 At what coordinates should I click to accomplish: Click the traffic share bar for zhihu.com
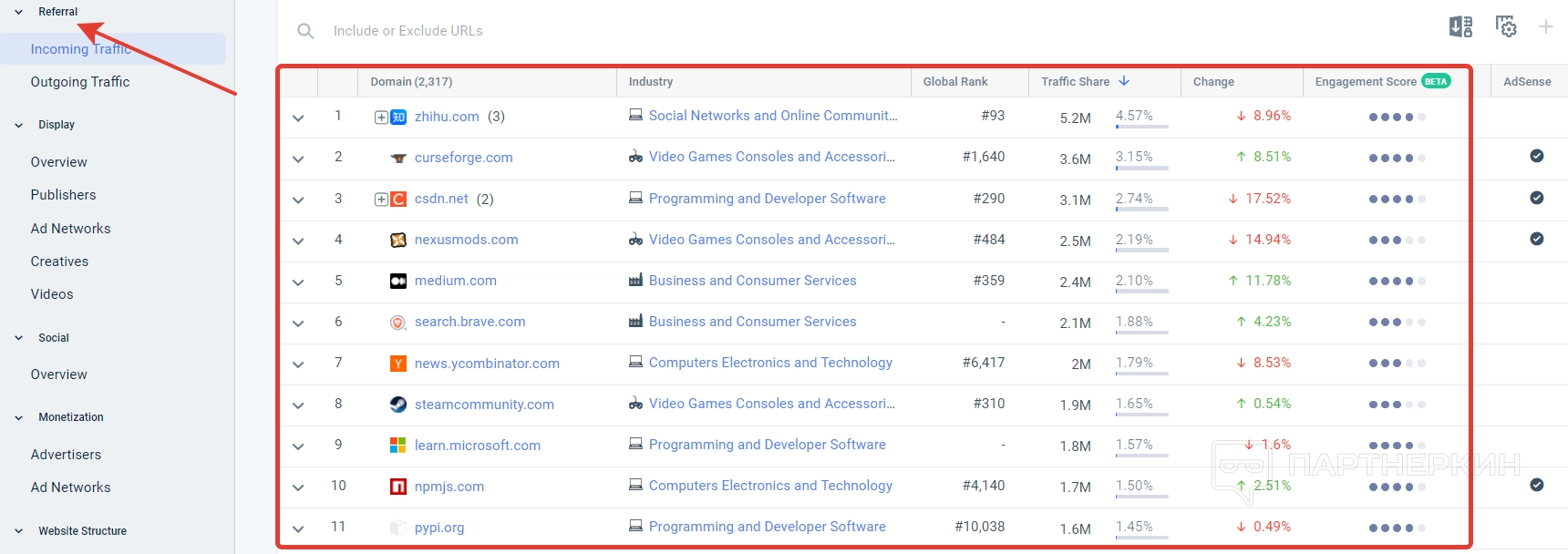(1141, 128)
